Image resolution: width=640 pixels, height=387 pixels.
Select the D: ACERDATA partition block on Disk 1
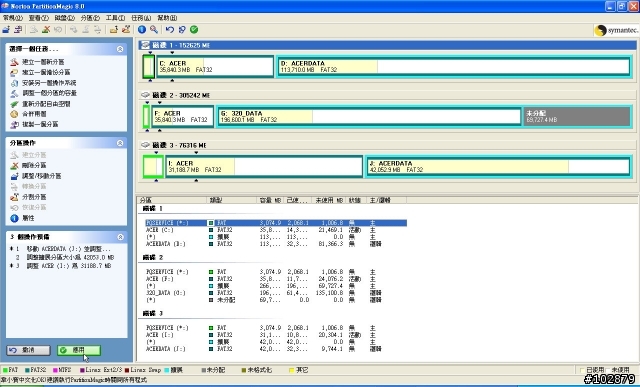point(454,67)
